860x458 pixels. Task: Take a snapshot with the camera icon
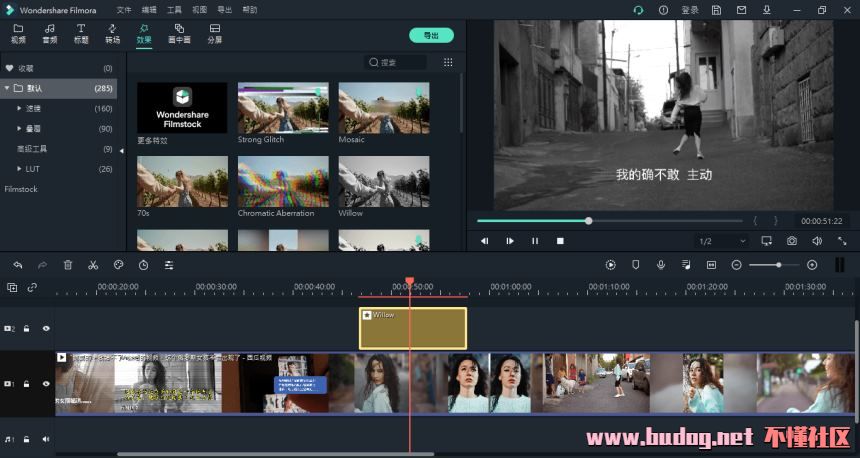tap(792, 241)
